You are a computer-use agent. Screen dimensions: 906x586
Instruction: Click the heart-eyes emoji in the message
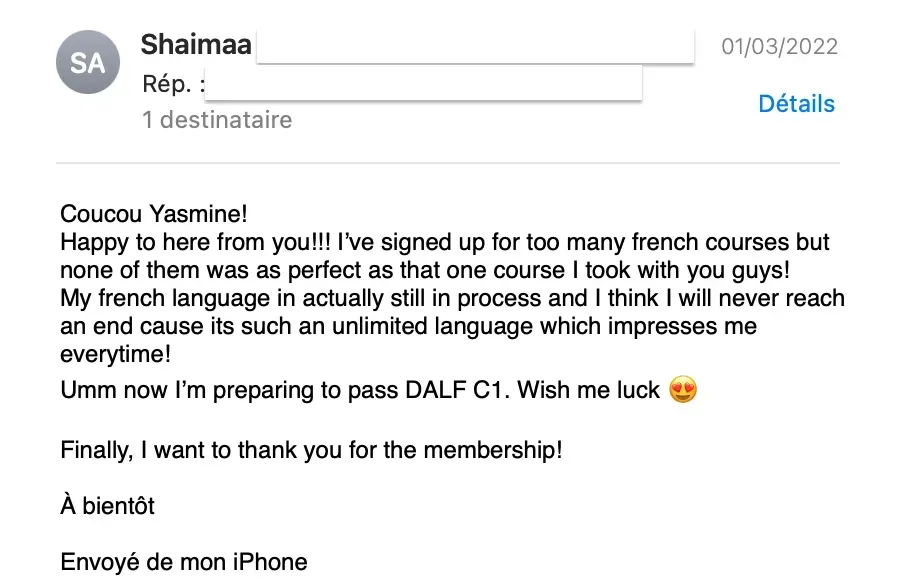pyautogui.click(x=683, y=389)
